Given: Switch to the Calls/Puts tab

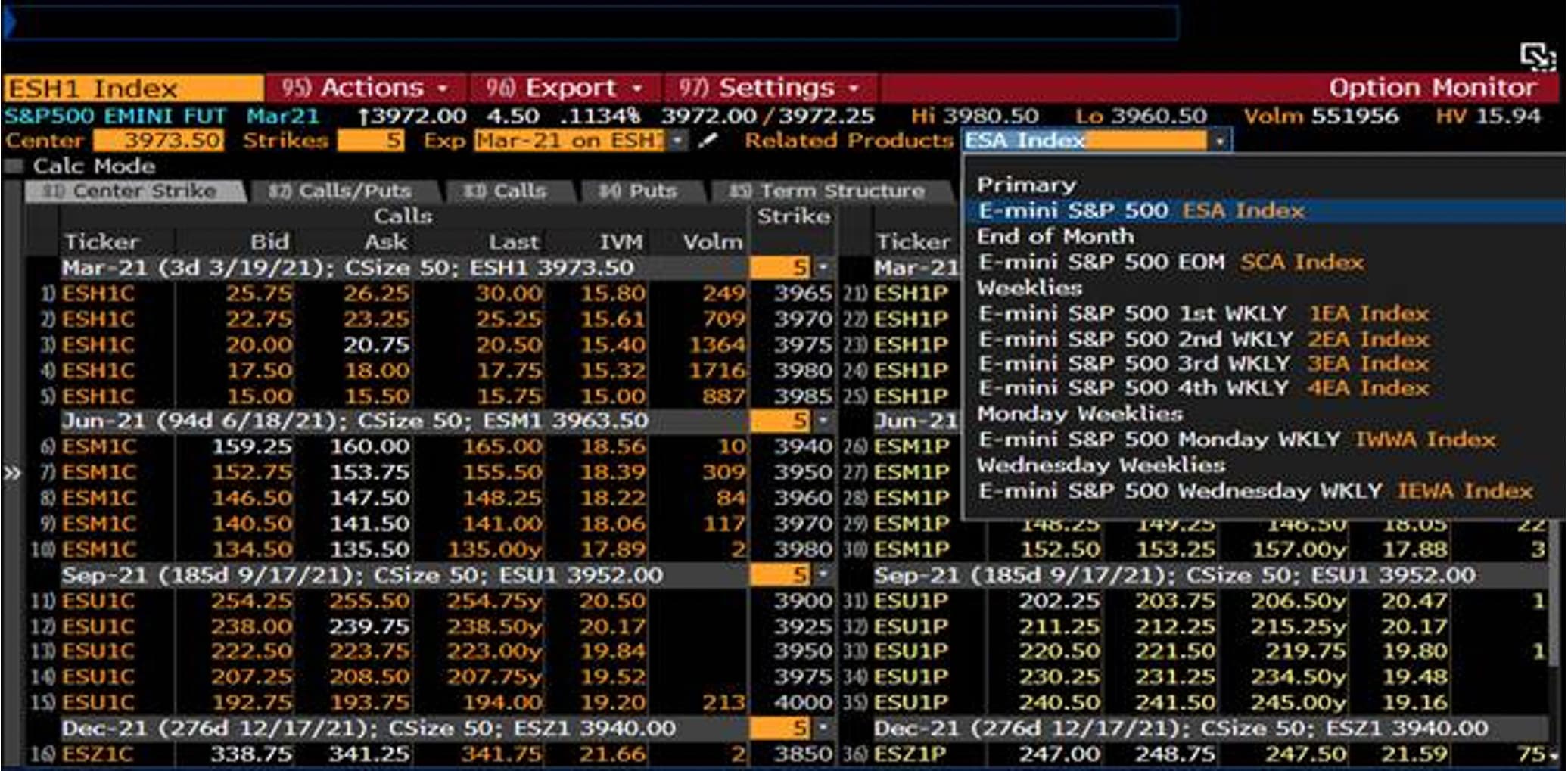Looking at the screenshot, I should coord(341,191).
